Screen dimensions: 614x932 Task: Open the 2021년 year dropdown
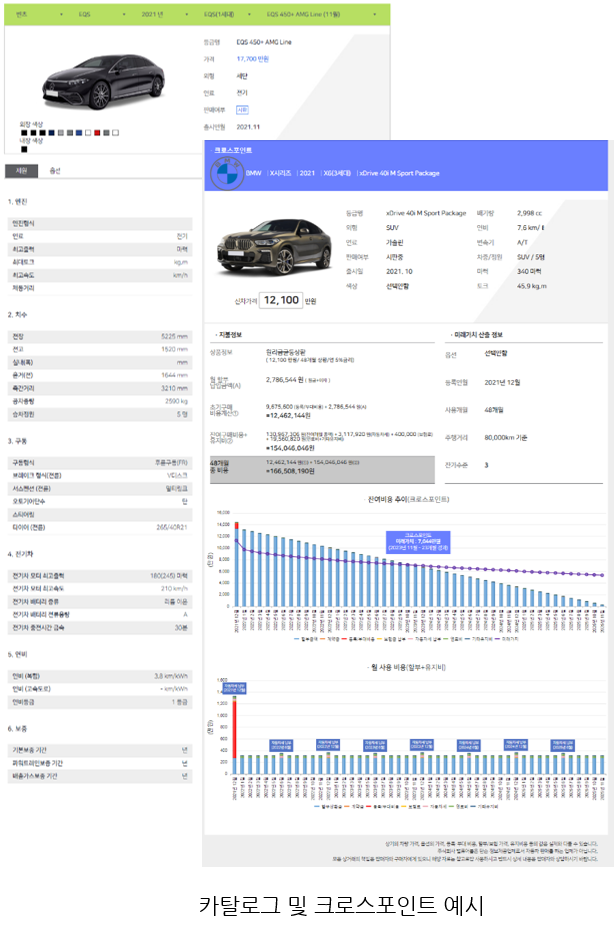166,15
